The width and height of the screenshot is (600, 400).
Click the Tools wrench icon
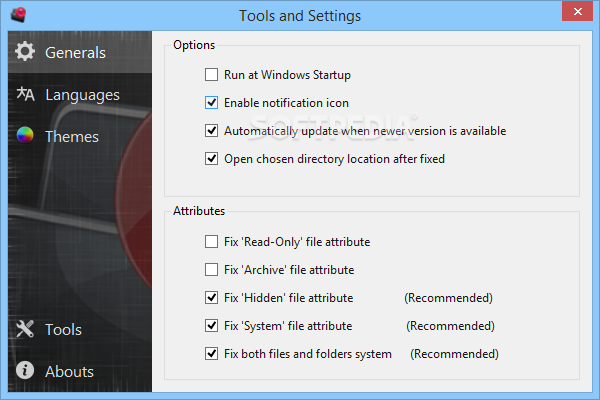(x=26, y=329)
